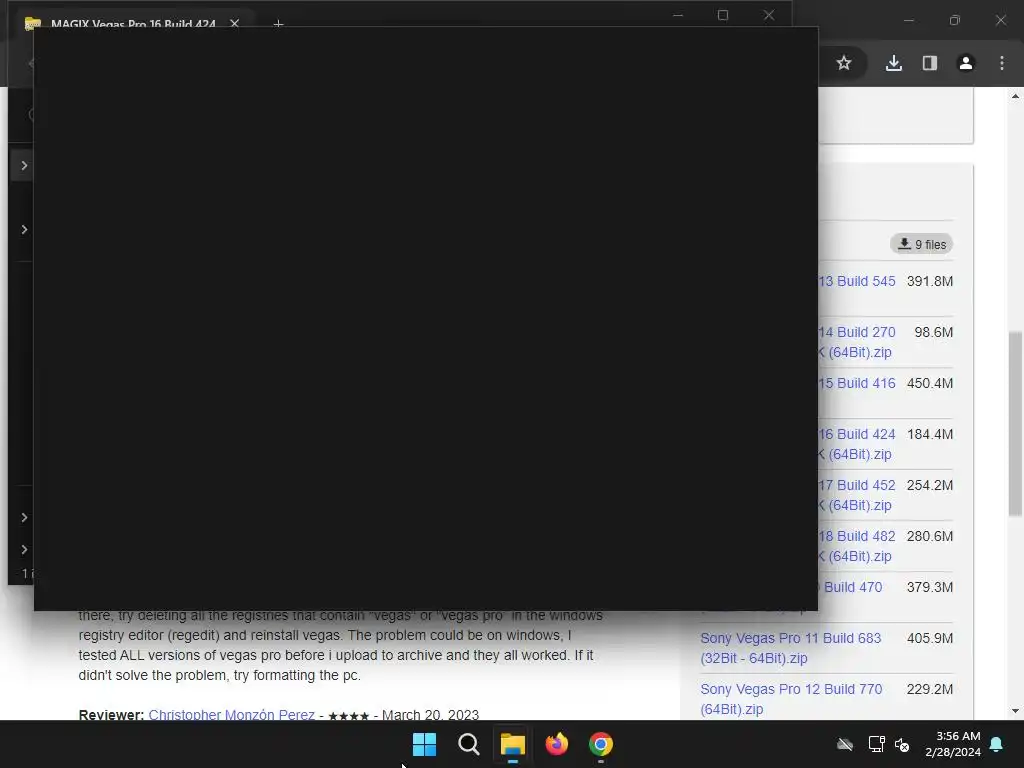Image resolution: width=1024 pixels, height=768 pixels.
Task: Close the MAGIX Vegas Pro 16 Explorer tab
Action: (234, 24)
